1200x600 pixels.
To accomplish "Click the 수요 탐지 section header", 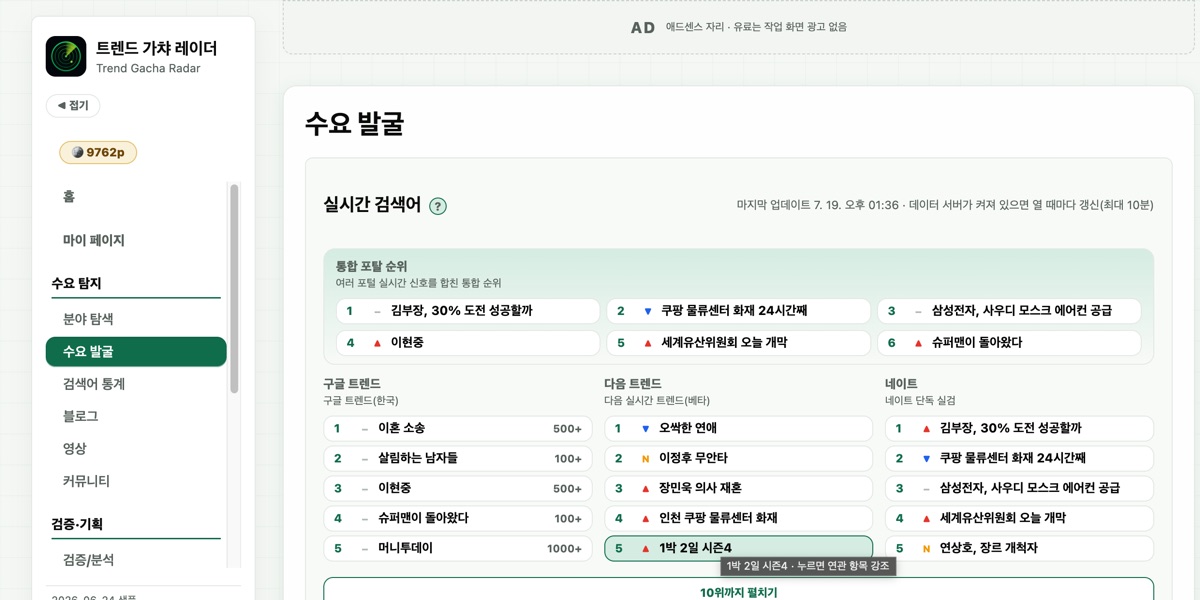I will pos(77,284).
